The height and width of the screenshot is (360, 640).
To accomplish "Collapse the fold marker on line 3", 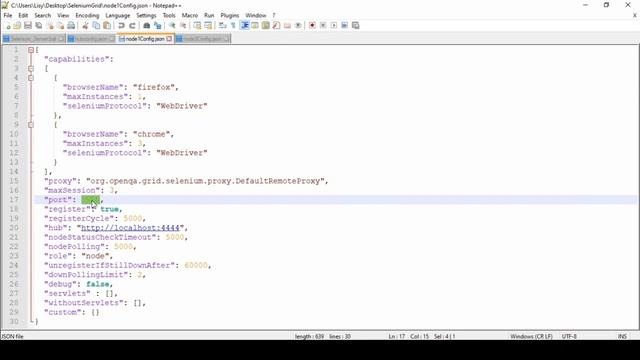I will [31, 69].
